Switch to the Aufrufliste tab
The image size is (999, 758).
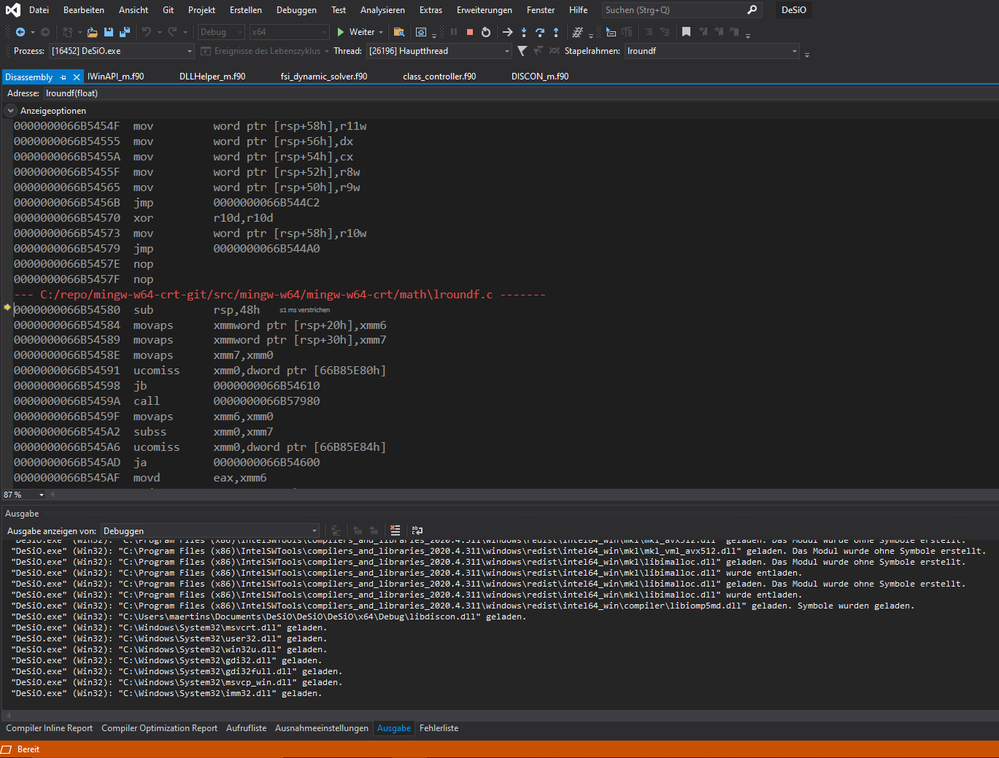point(246,728)
